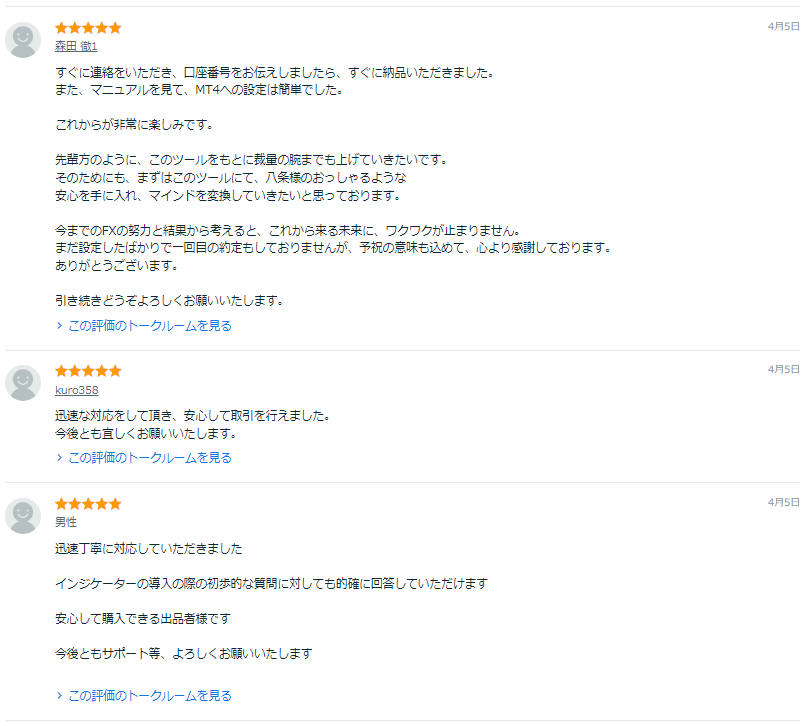804x726 pixels.
Task: View the talk room for kuro358's review
Action: click(x=149, y=458)
